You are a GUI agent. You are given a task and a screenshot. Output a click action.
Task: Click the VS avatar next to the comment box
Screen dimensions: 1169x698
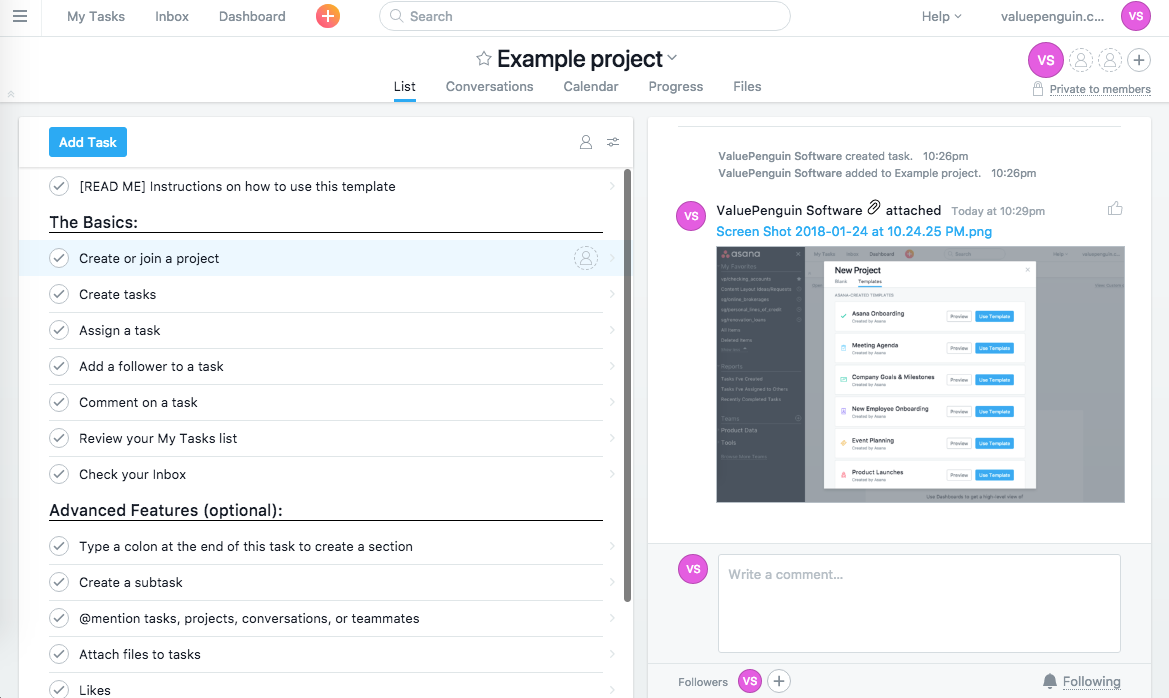tap(693, 569)
